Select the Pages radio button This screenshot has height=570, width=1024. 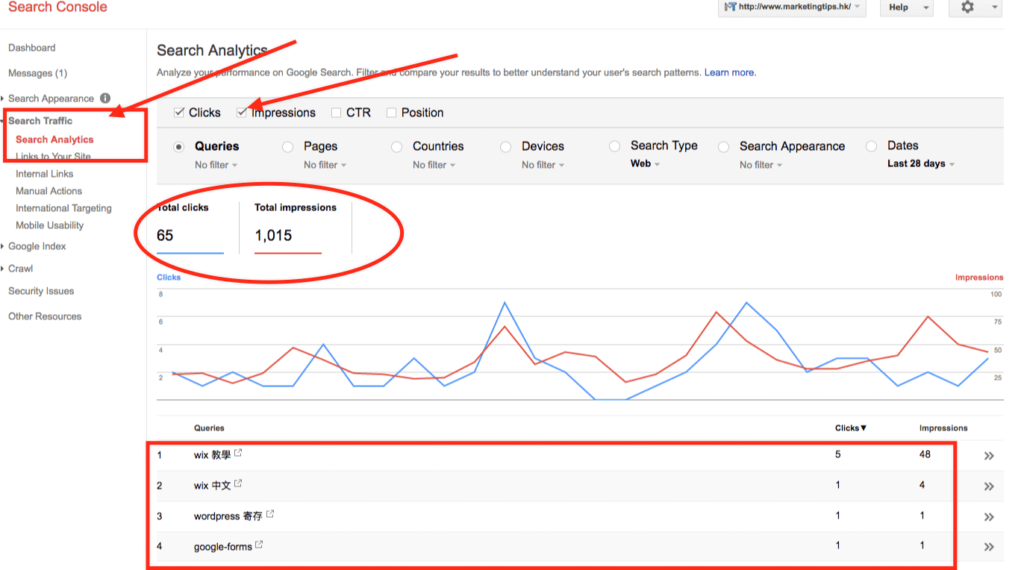pyautogui.click(x=288, y=147)
